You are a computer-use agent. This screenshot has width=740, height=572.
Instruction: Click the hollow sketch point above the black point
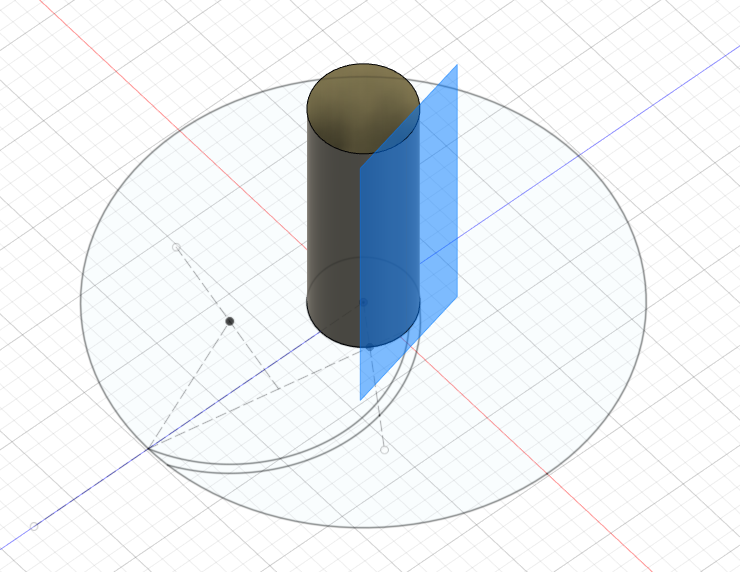point(177,247)
